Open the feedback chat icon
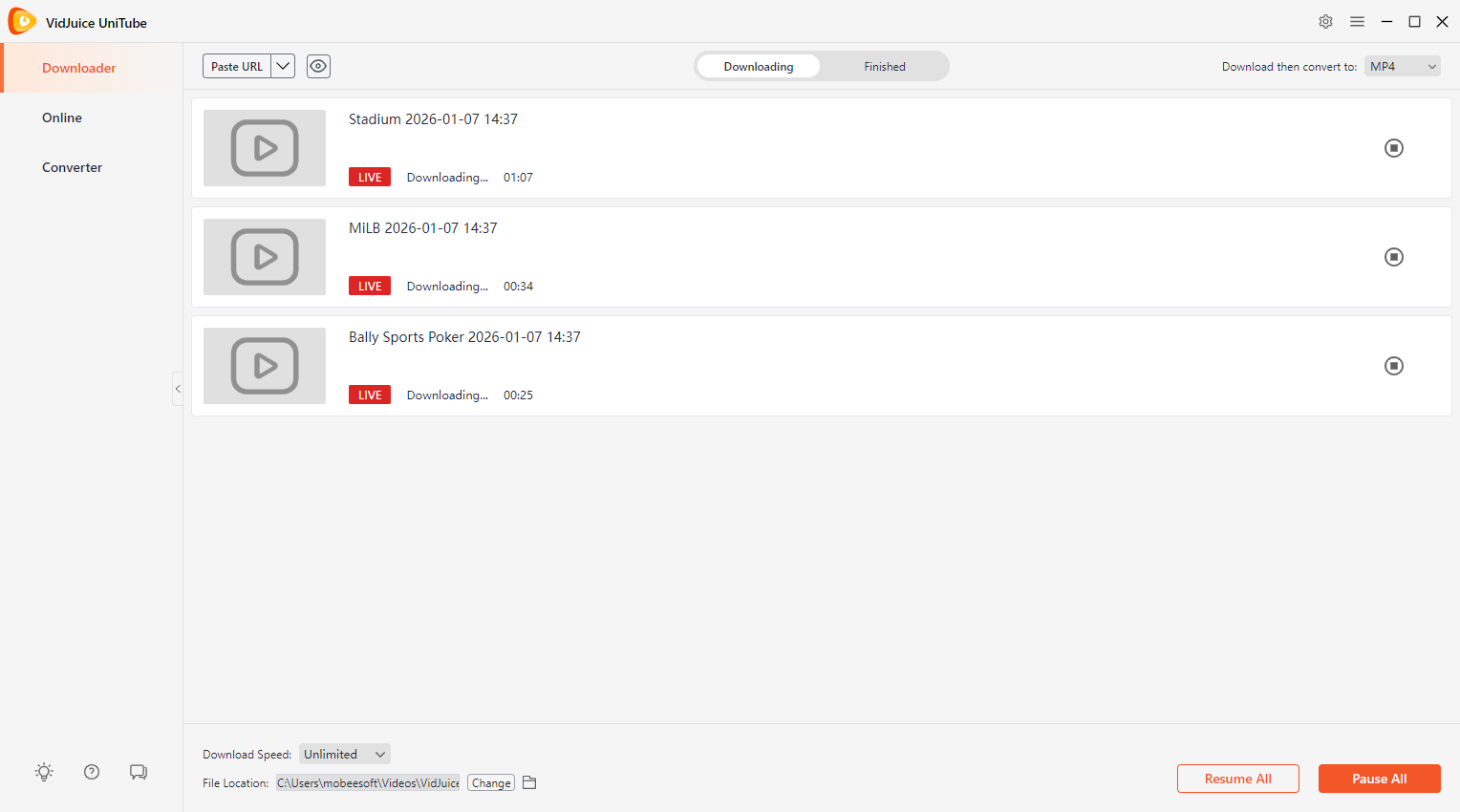 pyautogui.click(x=139, y=772)
